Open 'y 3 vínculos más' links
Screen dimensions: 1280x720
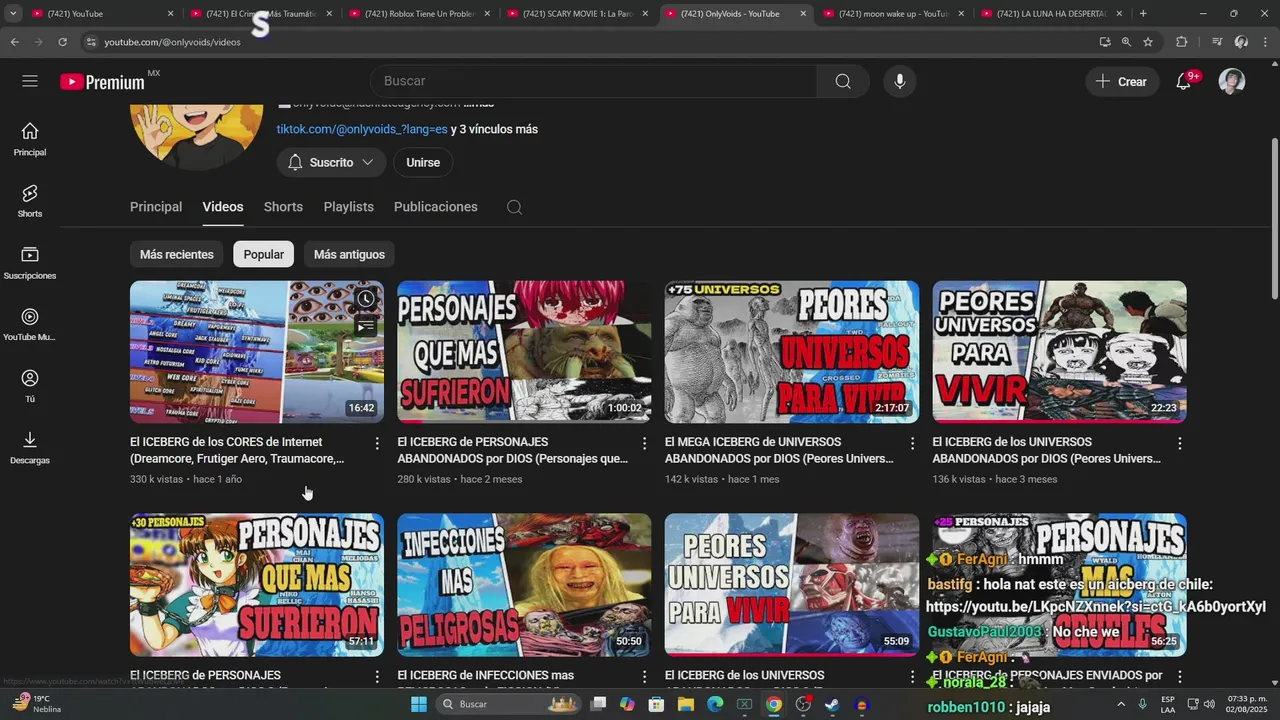click(494, 129)
